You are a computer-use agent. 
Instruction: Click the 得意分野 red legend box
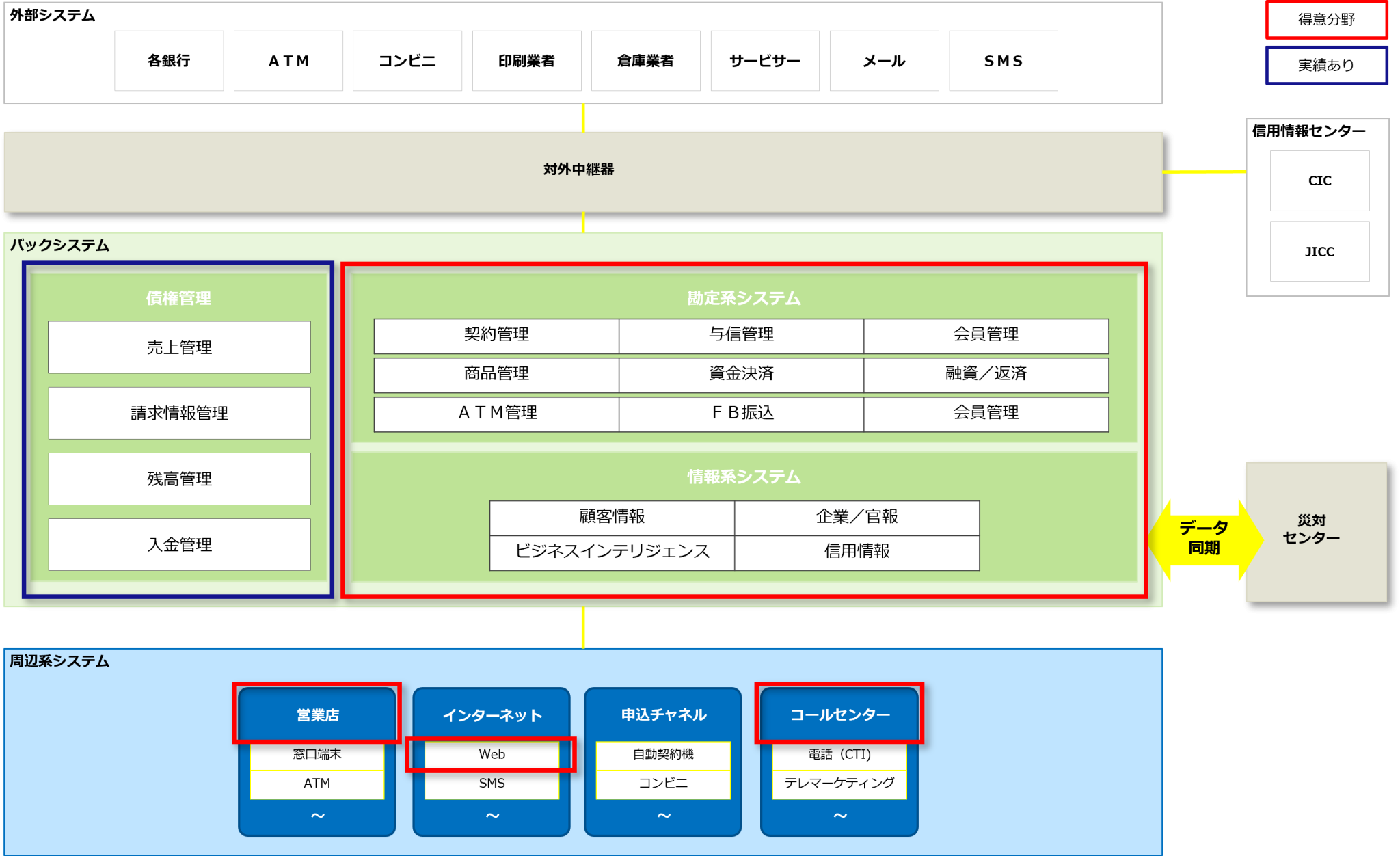(x=1326, y=20)
